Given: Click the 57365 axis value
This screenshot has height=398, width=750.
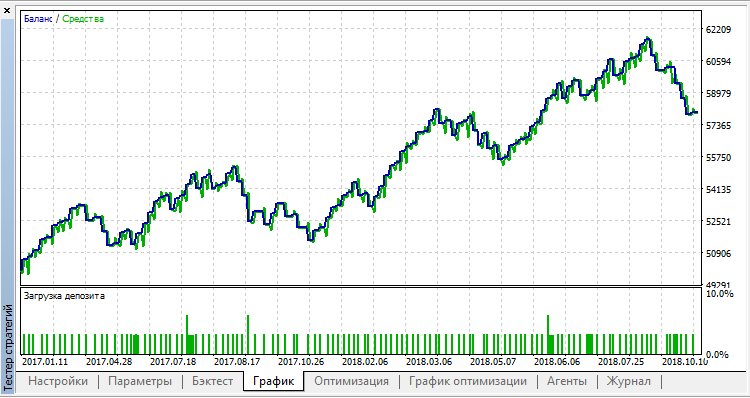Looking at the screenshot, I should pyautogui.click(x=718, y=125).
